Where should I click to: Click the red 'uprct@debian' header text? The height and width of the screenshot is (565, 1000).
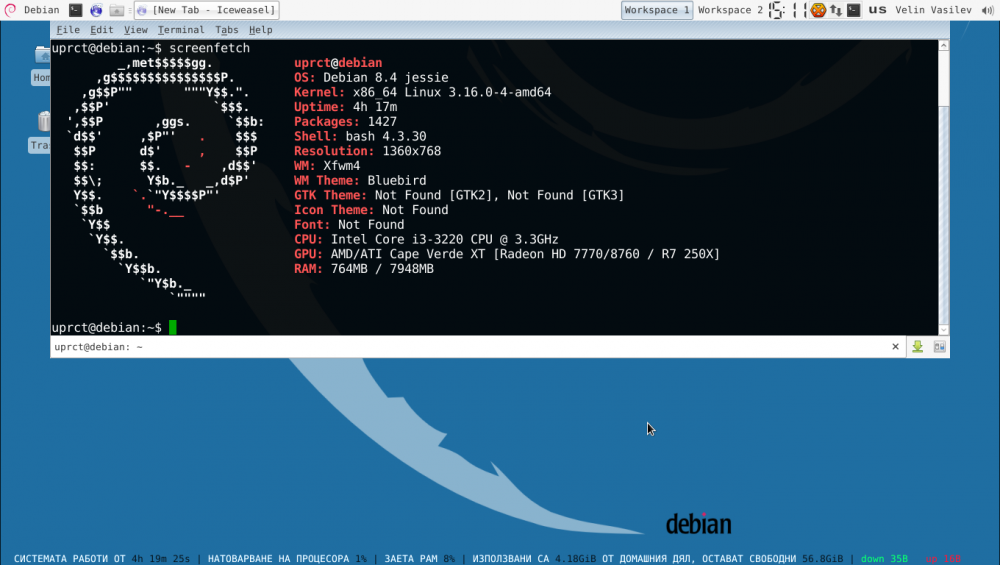coord(338,63)
